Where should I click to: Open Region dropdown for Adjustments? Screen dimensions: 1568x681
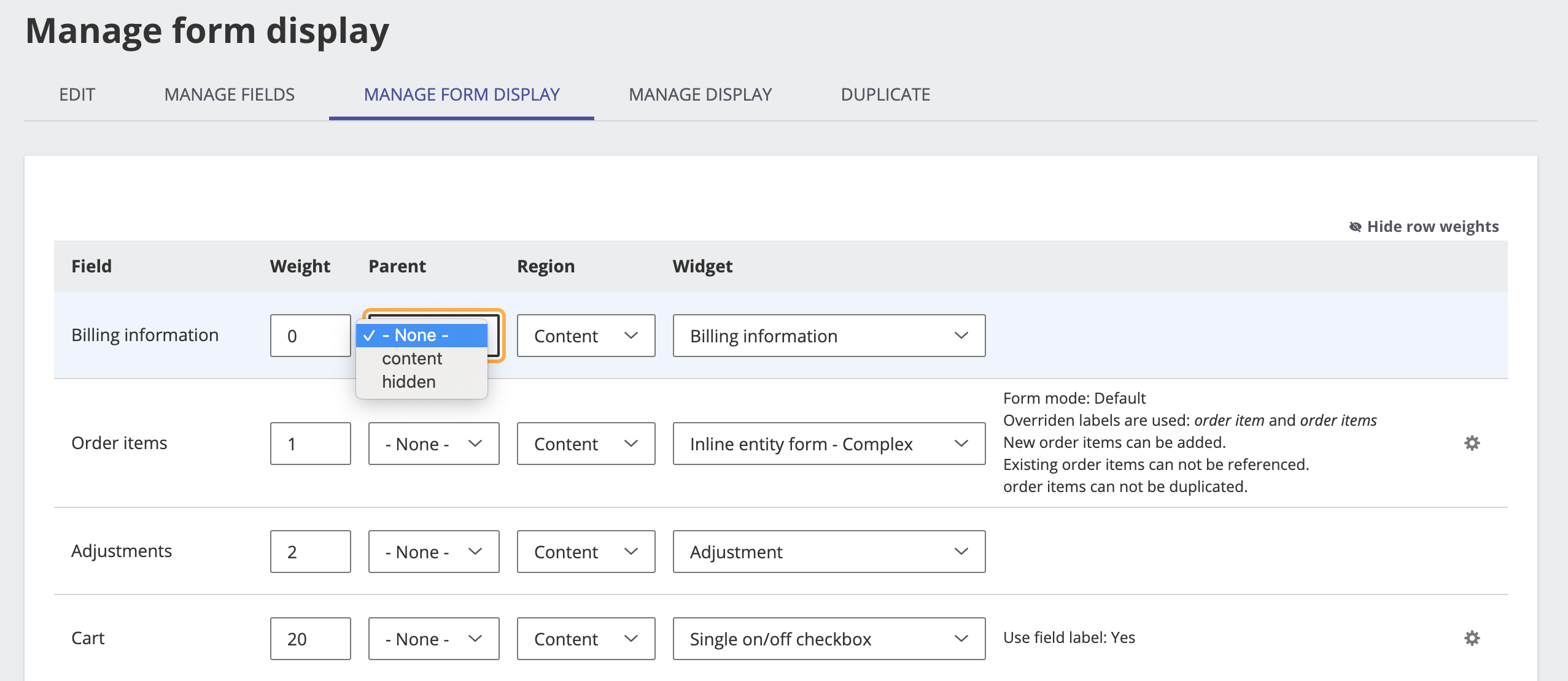click(x=586, y=552)
